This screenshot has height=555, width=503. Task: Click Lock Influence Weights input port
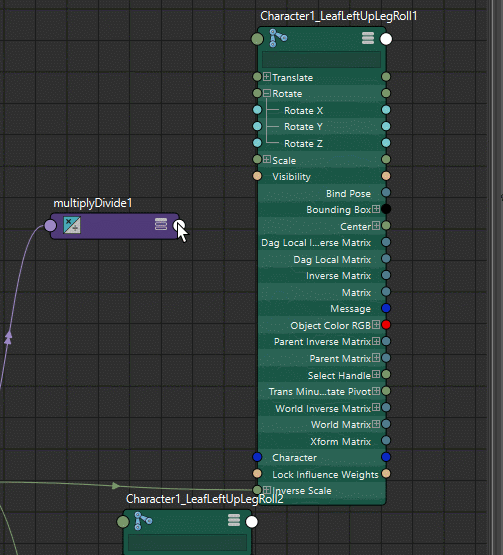[x=257, y=474]
